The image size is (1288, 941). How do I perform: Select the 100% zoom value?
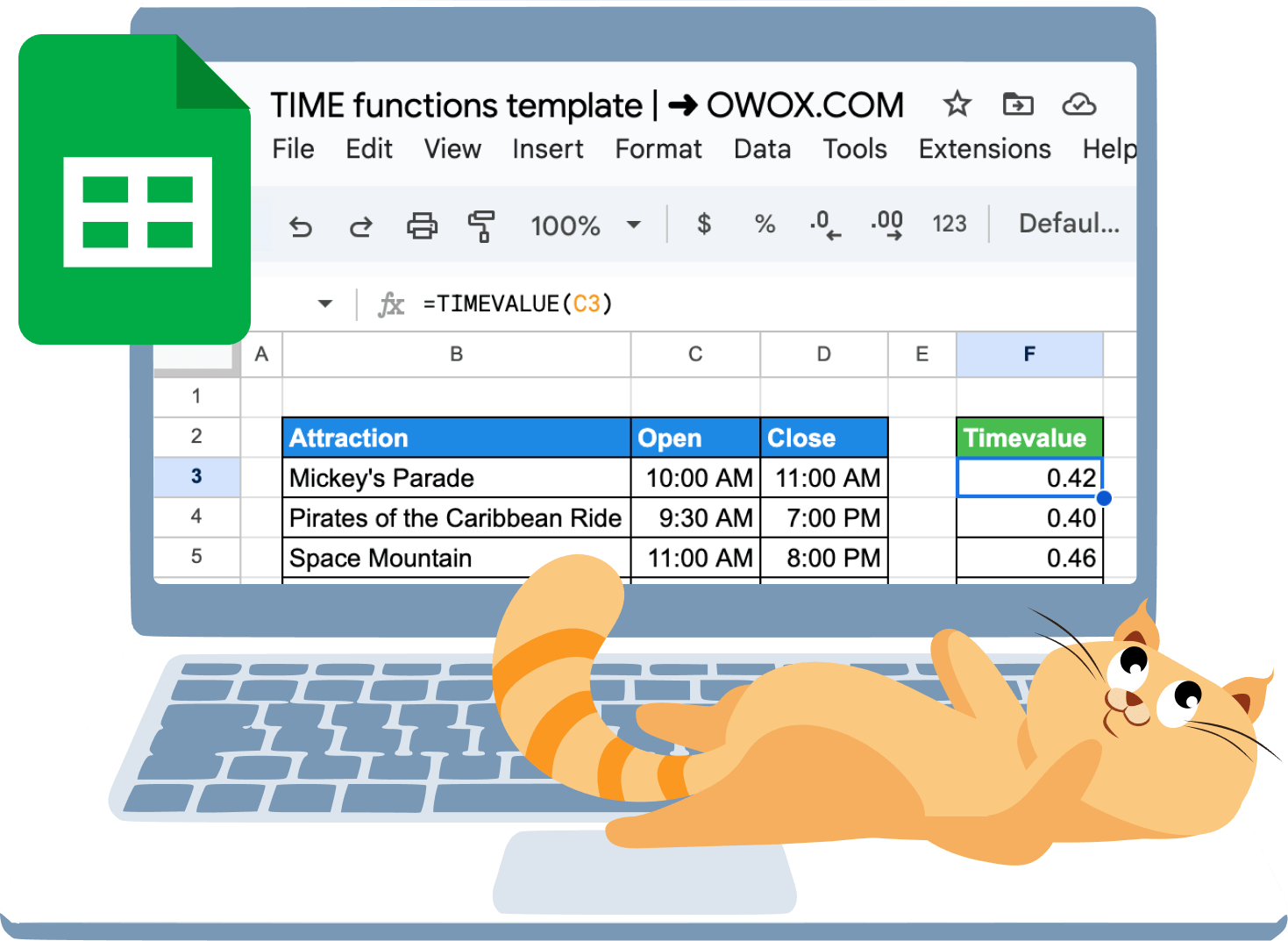(565, 226)
